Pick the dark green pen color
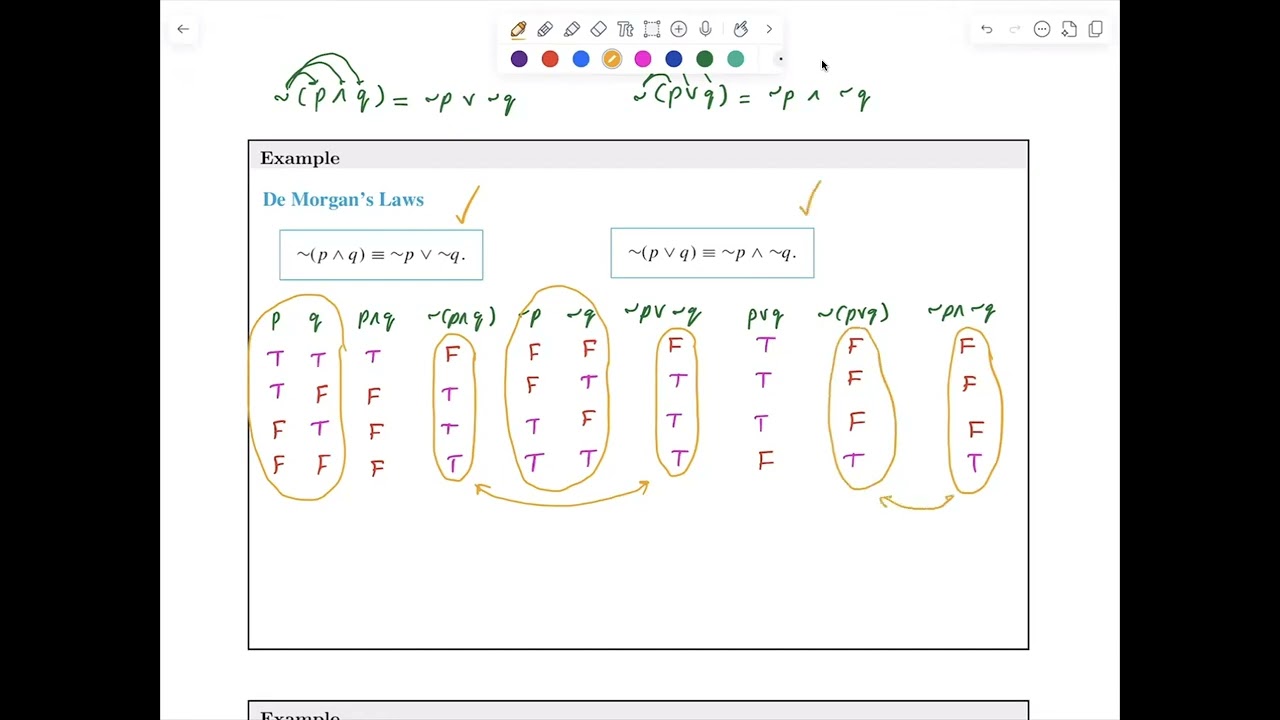The height and width of the screenshot is (720, 1280). [705, 59]
